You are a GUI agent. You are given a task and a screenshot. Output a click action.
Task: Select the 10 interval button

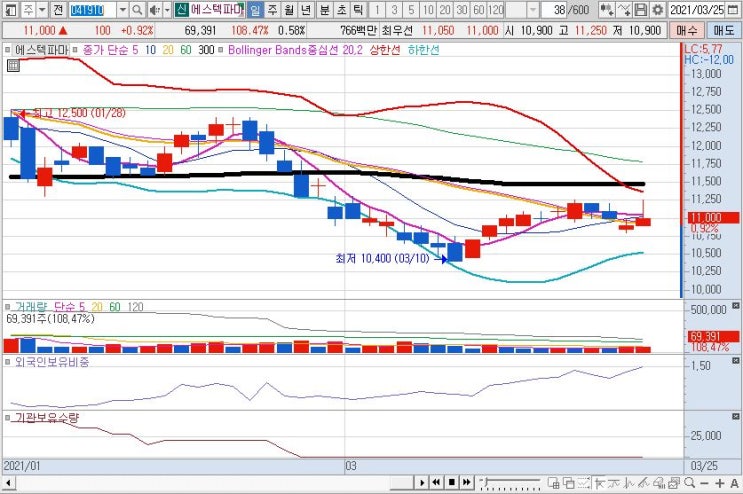coord(428,9)
